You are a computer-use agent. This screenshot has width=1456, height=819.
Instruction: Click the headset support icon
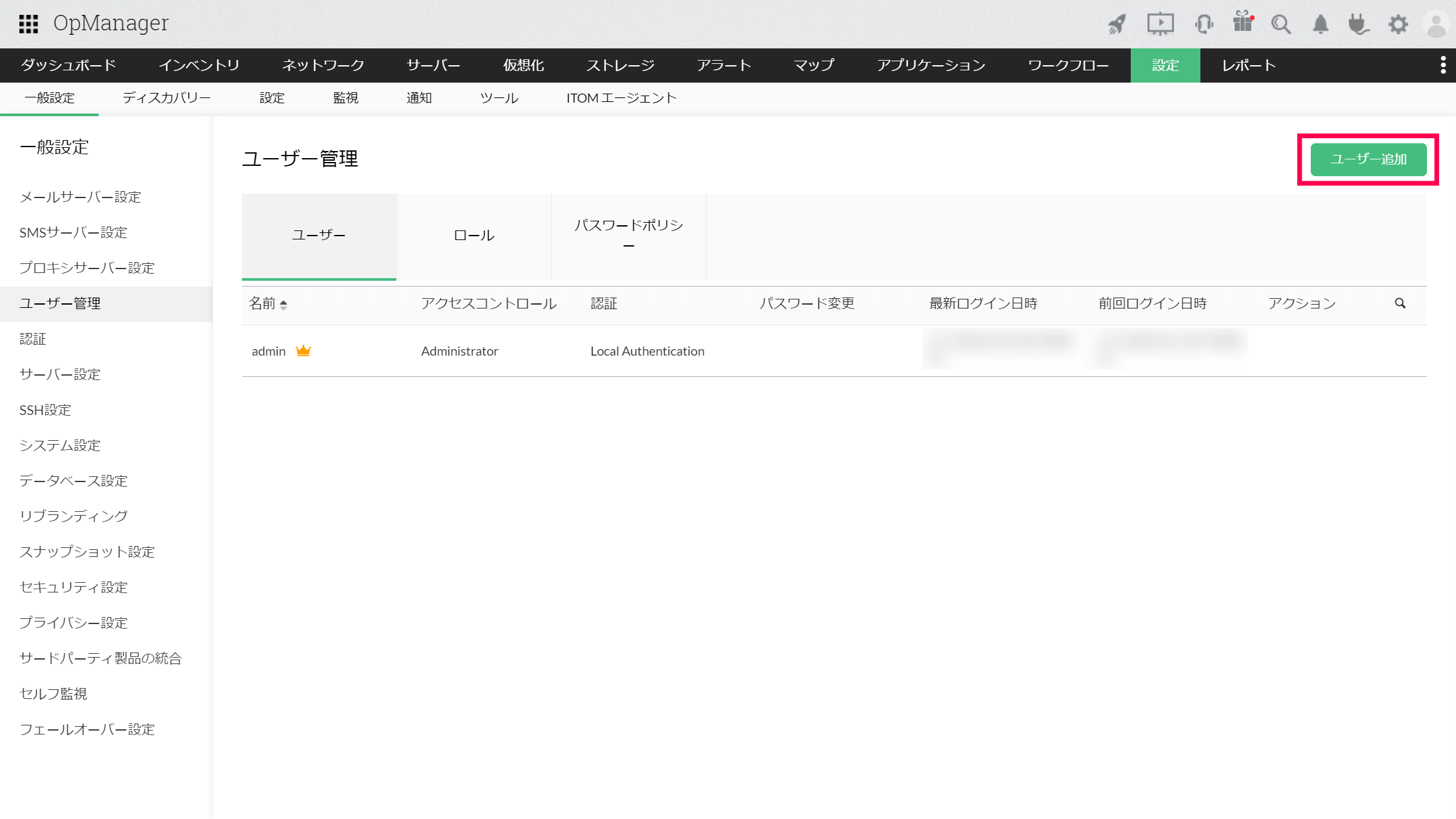1204,25
